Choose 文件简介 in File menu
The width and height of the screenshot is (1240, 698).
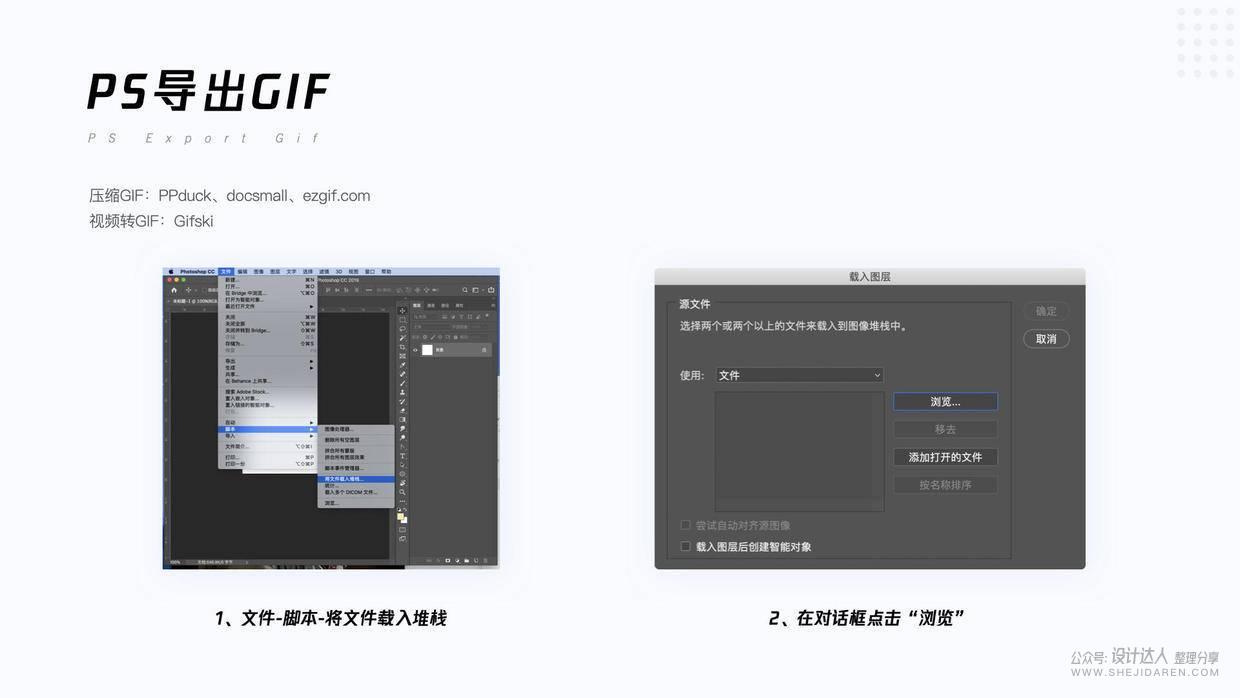268,447
